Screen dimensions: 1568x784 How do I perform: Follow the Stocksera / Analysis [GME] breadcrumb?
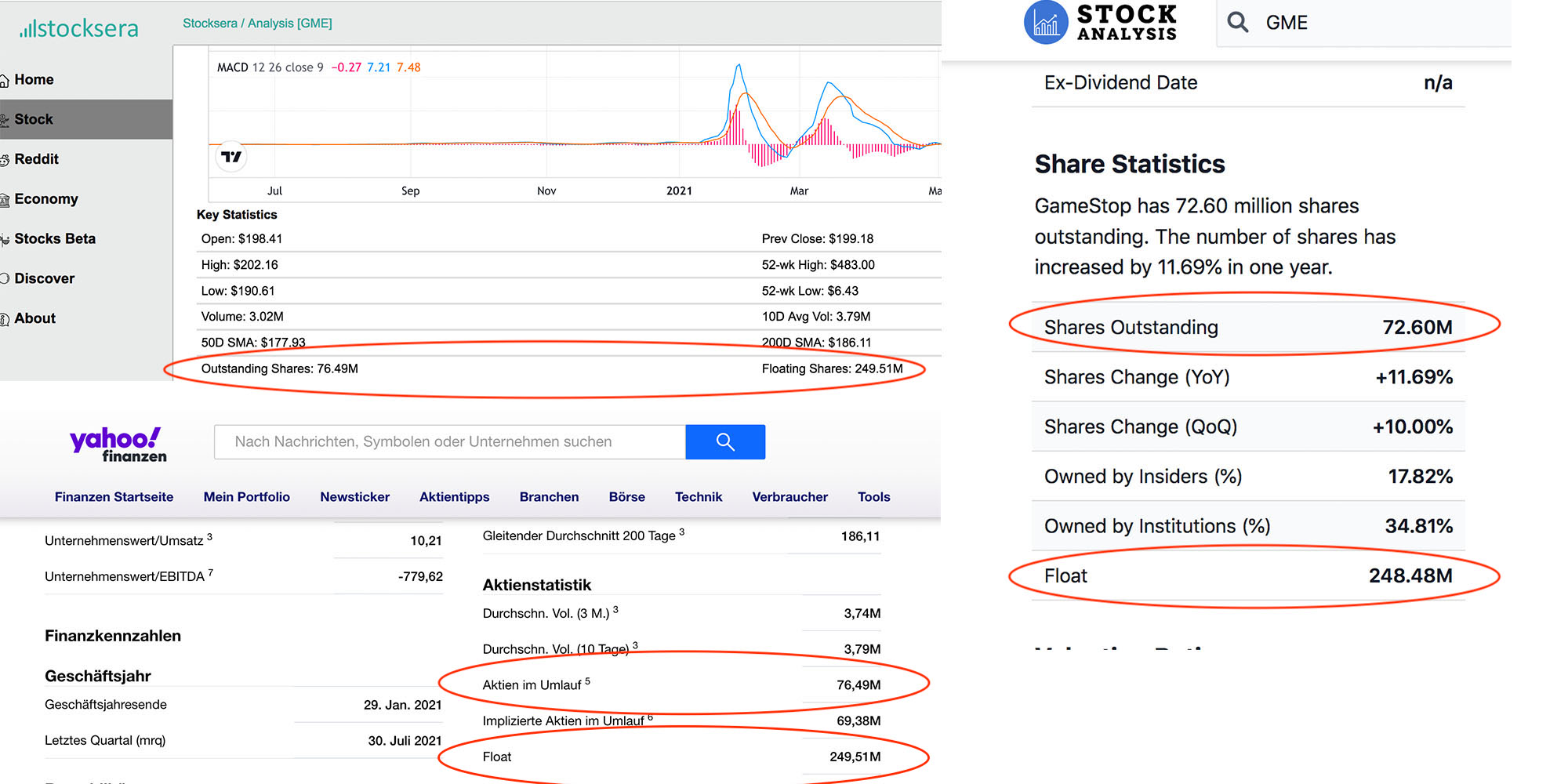(x=257, y=24)
